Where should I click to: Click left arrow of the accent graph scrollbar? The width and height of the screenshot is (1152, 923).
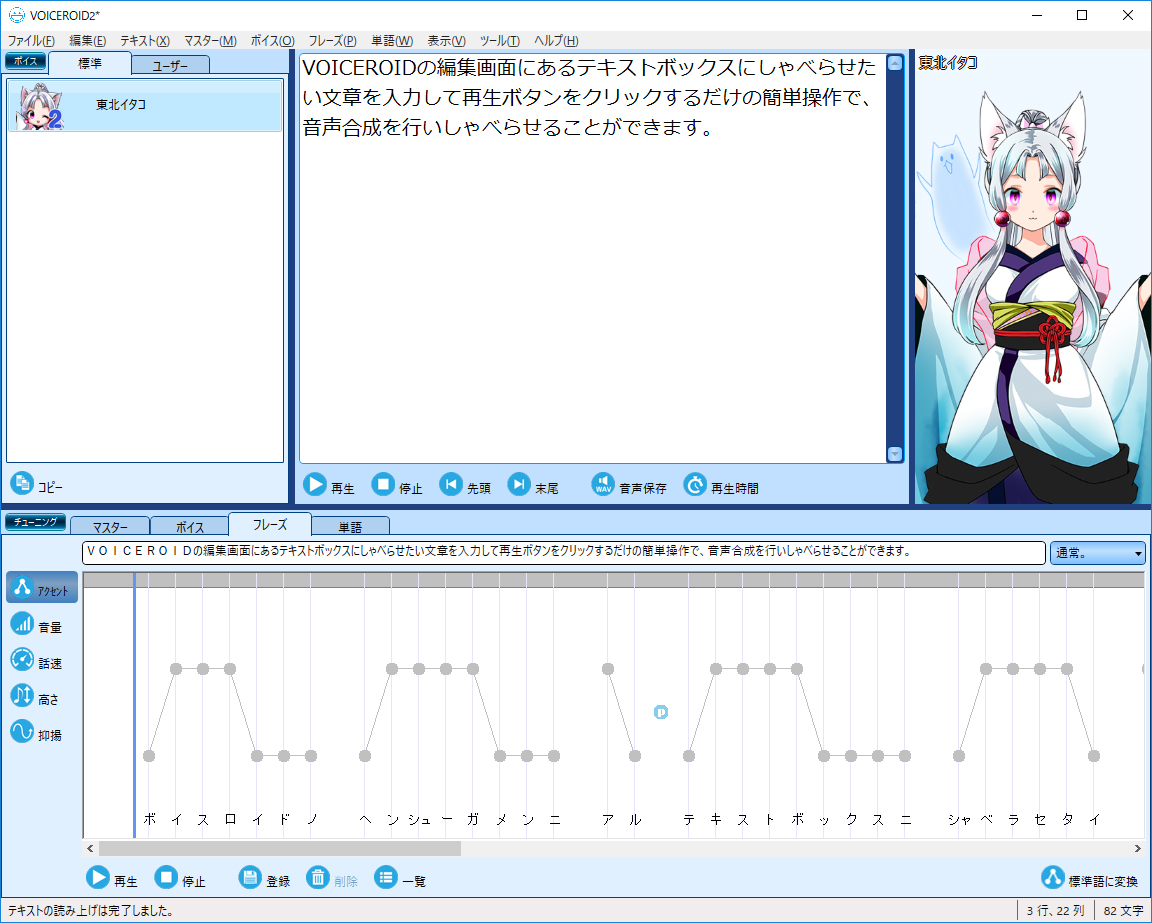coord(90,849)
